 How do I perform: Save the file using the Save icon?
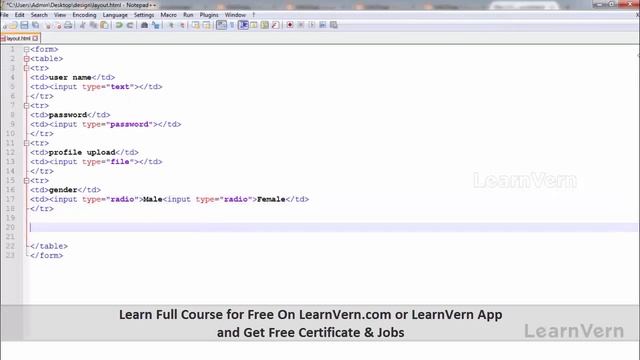pos(24,25)
